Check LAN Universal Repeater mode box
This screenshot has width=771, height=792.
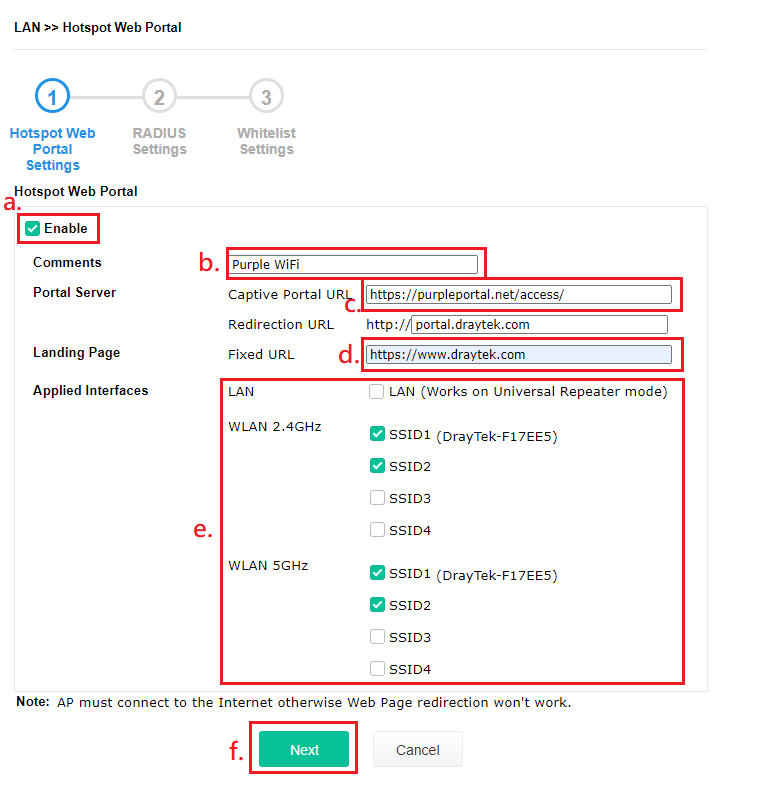point(376,391)
